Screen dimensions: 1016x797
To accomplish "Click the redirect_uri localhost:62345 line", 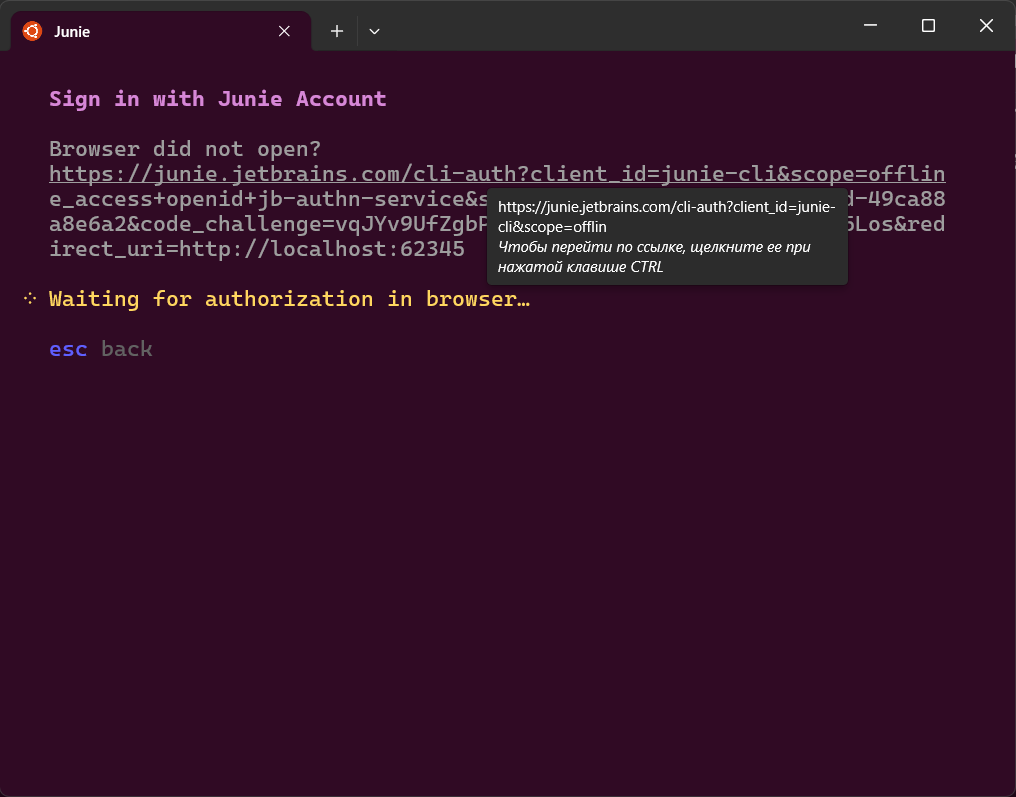I will [257, 249].
